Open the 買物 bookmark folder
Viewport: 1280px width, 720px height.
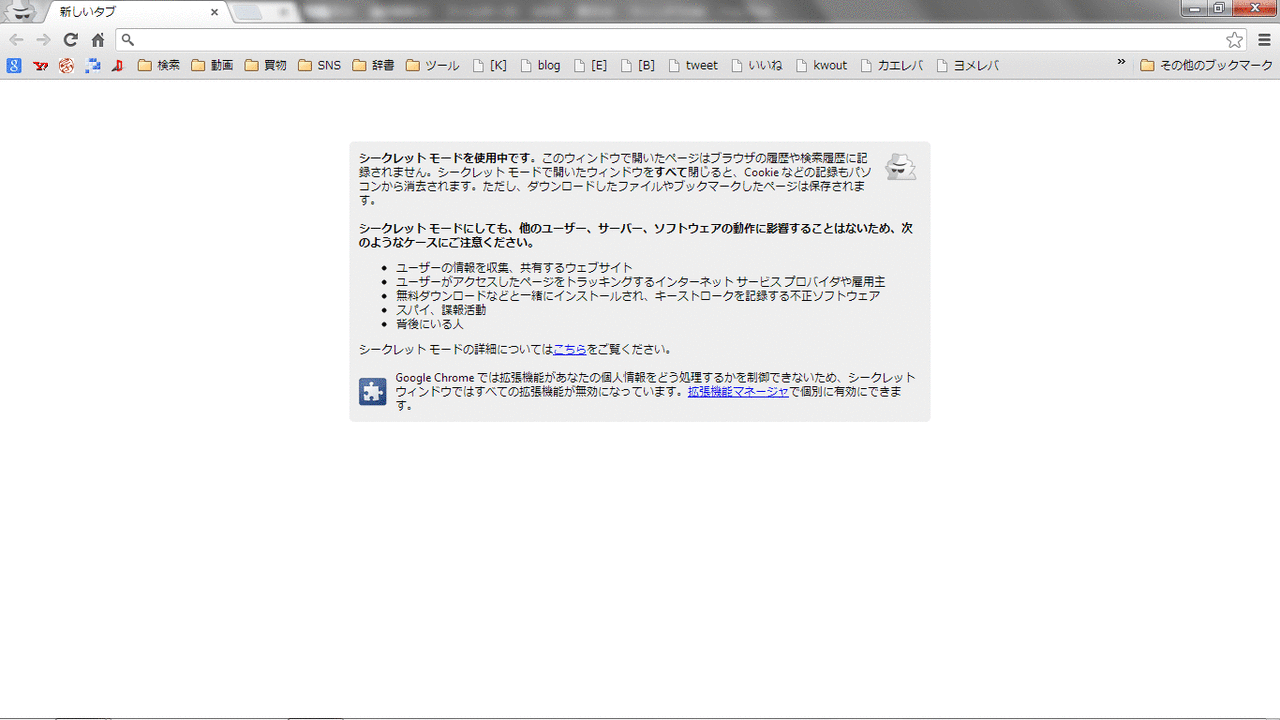pyautogui.click(x=266, y=66)
